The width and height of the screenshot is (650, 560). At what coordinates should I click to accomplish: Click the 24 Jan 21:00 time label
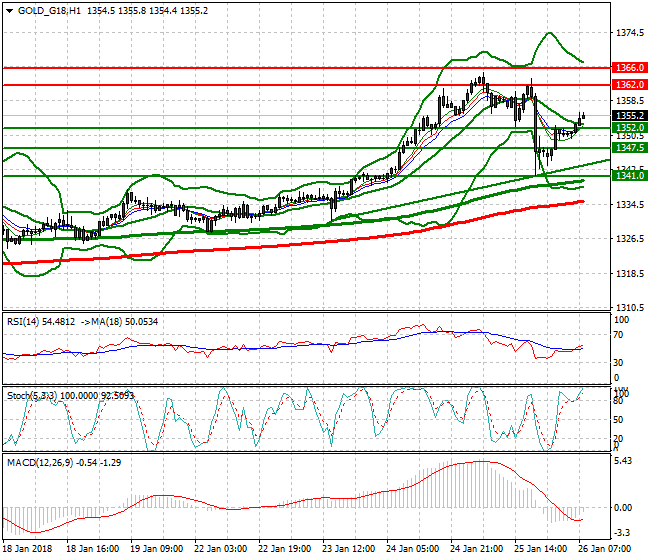pos(478,549)
